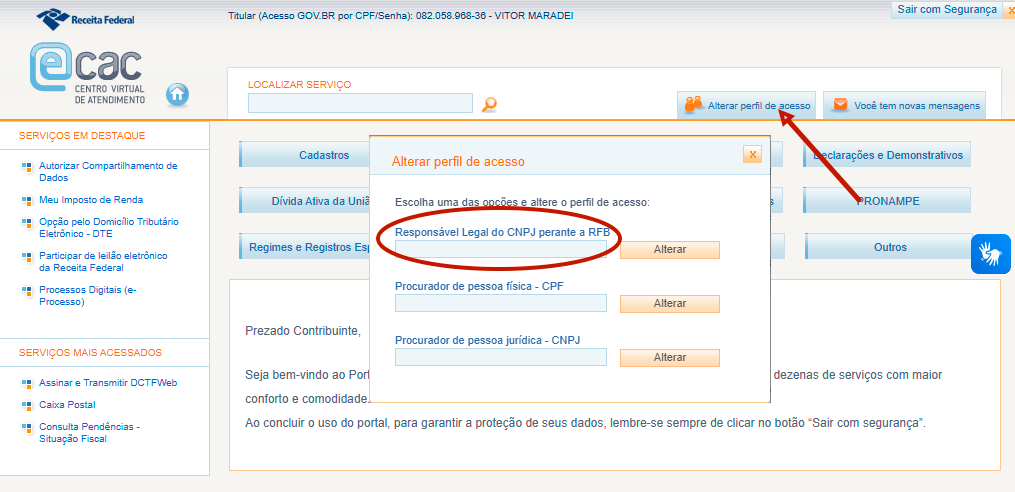This screenshot has height=492, width=1015.
Task: Click Alterar for Procurador de pessoa jurídica
Action: pyautogui.click(x=669, y=357)
